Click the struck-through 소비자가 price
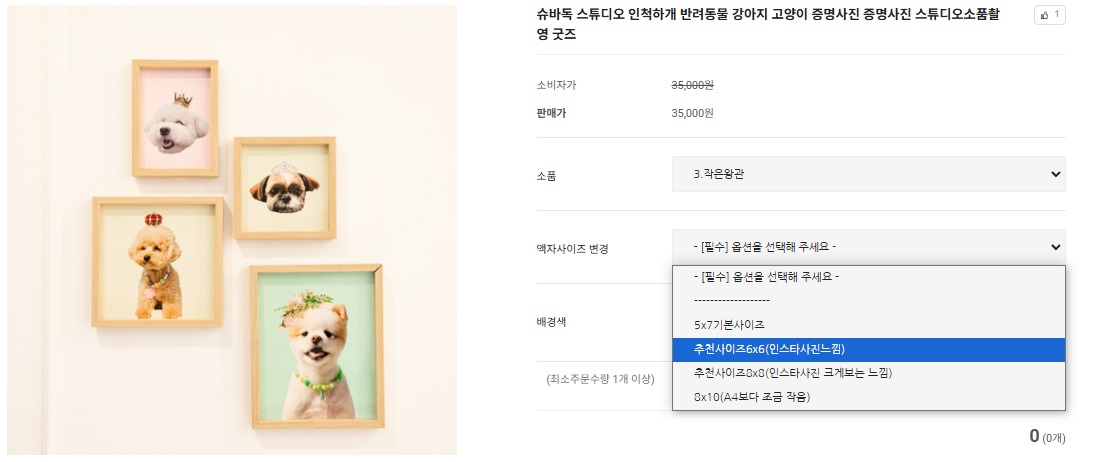The image size is (1101, 462). coord(692,86)
